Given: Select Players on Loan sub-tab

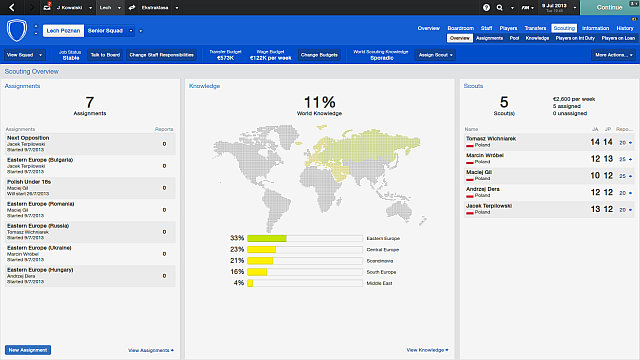Looking at the screenshot, I should 618,38.
